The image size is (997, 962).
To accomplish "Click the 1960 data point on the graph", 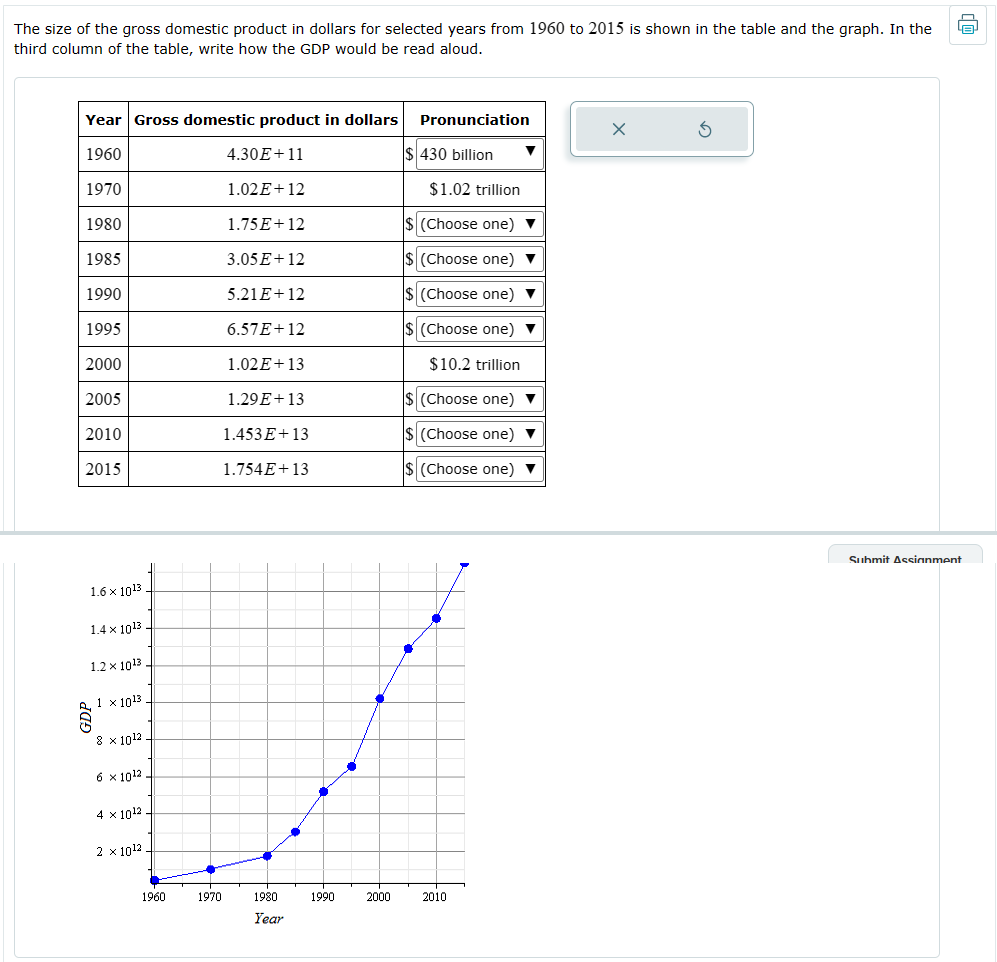I will pyautogui.click(x=155, y=880).
